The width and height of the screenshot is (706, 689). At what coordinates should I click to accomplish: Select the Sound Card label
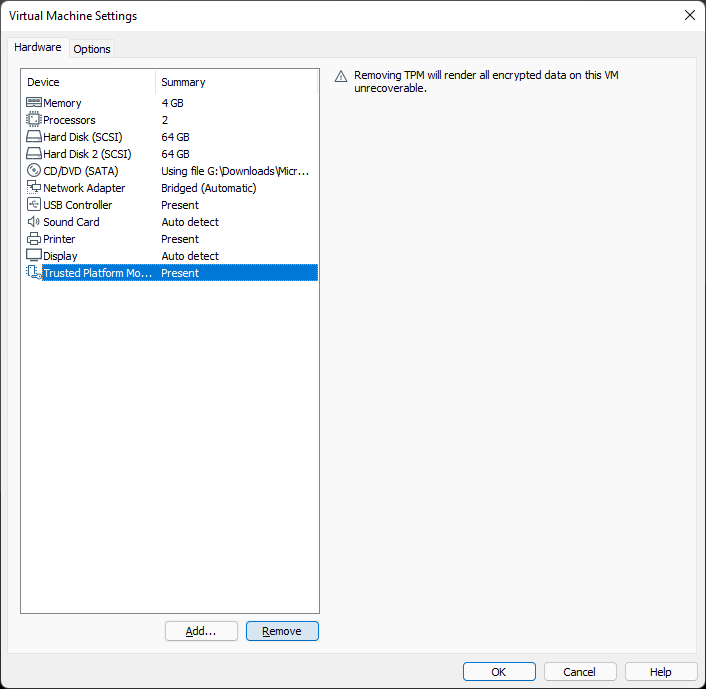(x=71, y=222)
